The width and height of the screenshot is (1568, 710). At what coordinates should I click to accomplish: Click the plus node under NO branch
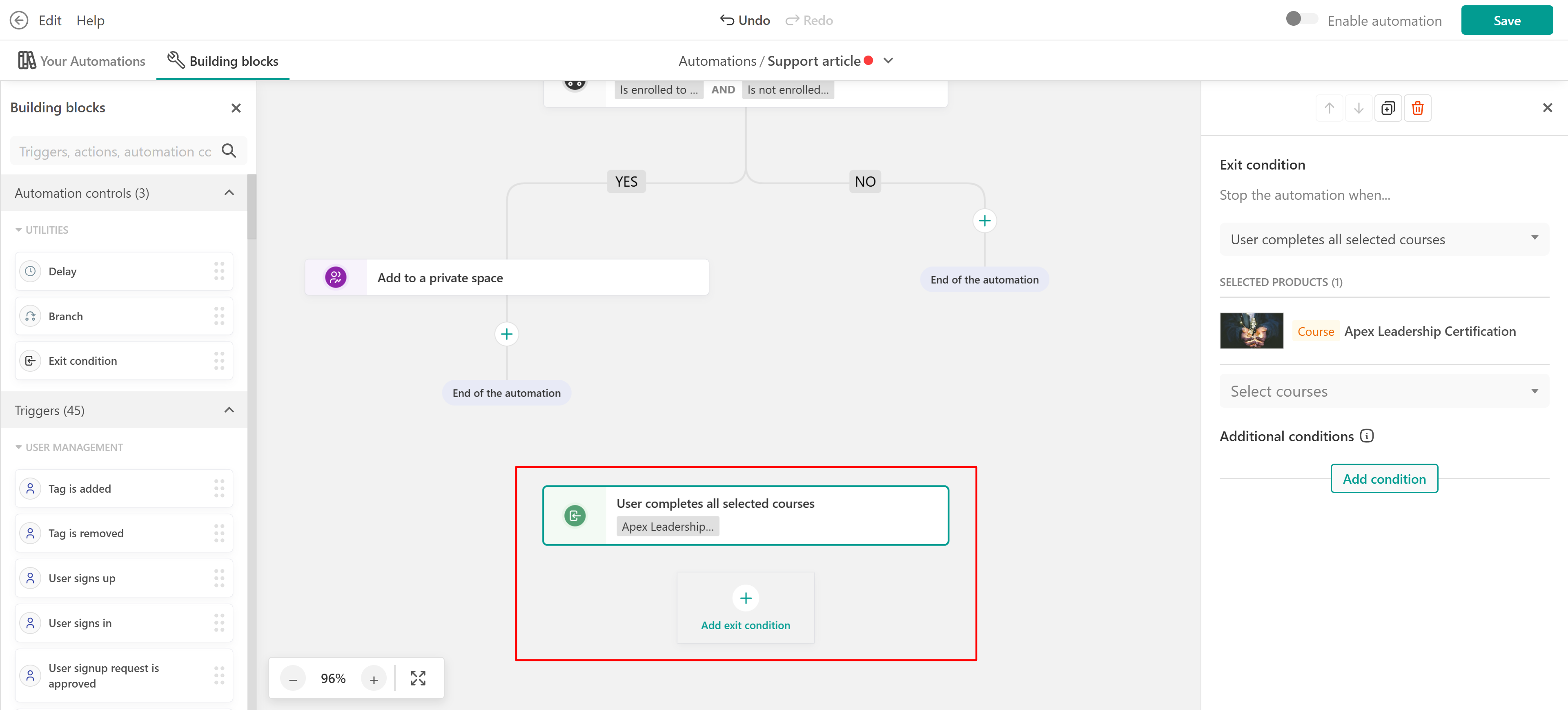[984, 221]
